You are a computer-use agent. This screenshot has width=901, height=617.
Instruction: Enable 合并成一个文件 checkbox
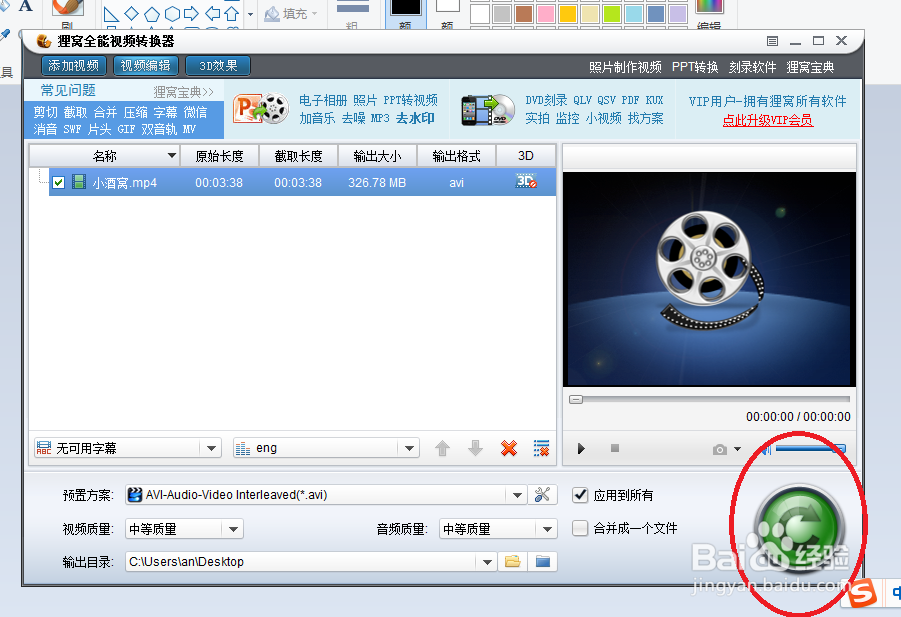pos(580,528)
